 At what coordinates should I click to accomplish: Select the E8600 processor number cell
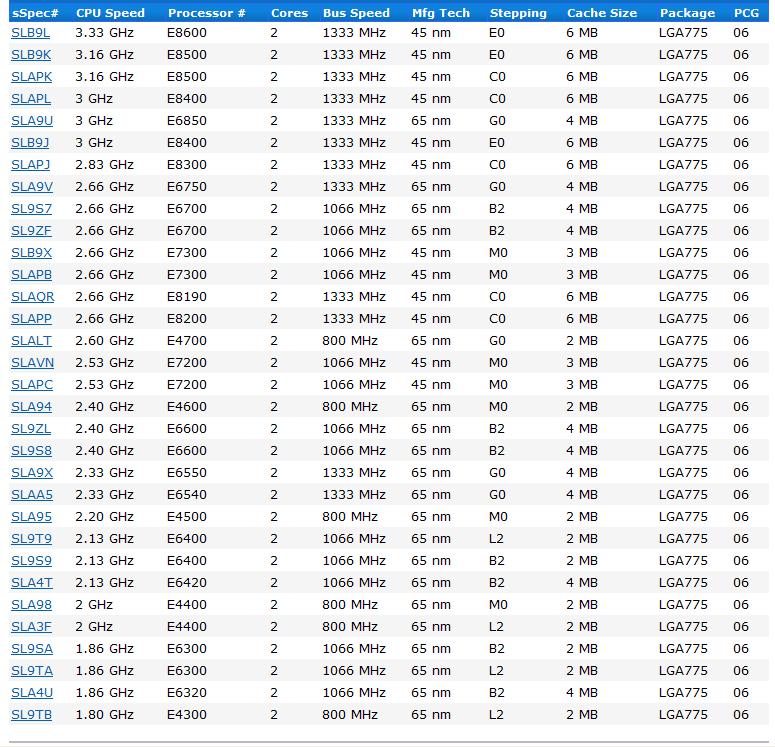[x=187, y=33]
